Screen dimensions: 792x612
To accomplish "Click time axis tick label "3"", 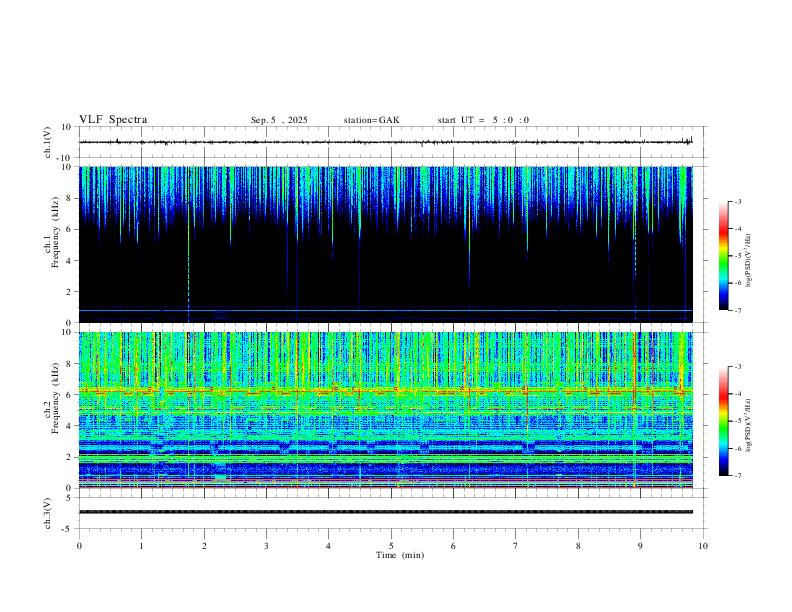I will point(266,546).
